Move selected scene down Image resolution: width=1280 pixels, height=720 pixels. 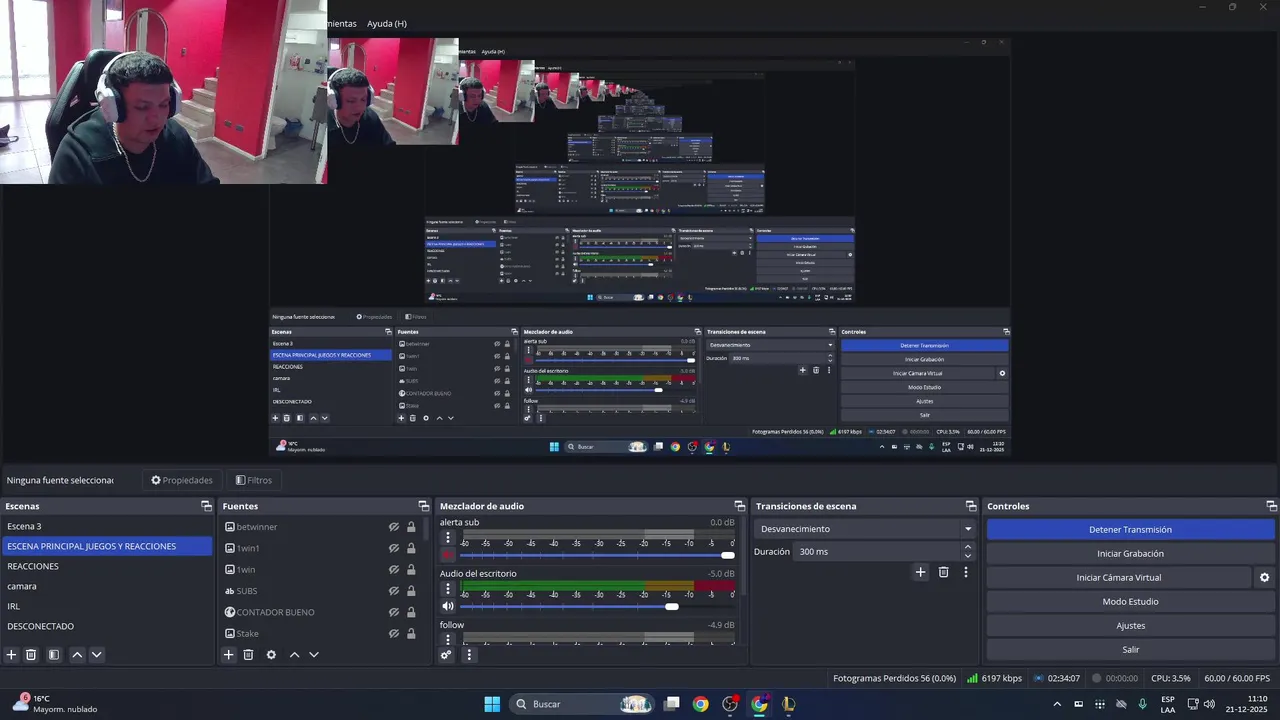coord(96,655)
